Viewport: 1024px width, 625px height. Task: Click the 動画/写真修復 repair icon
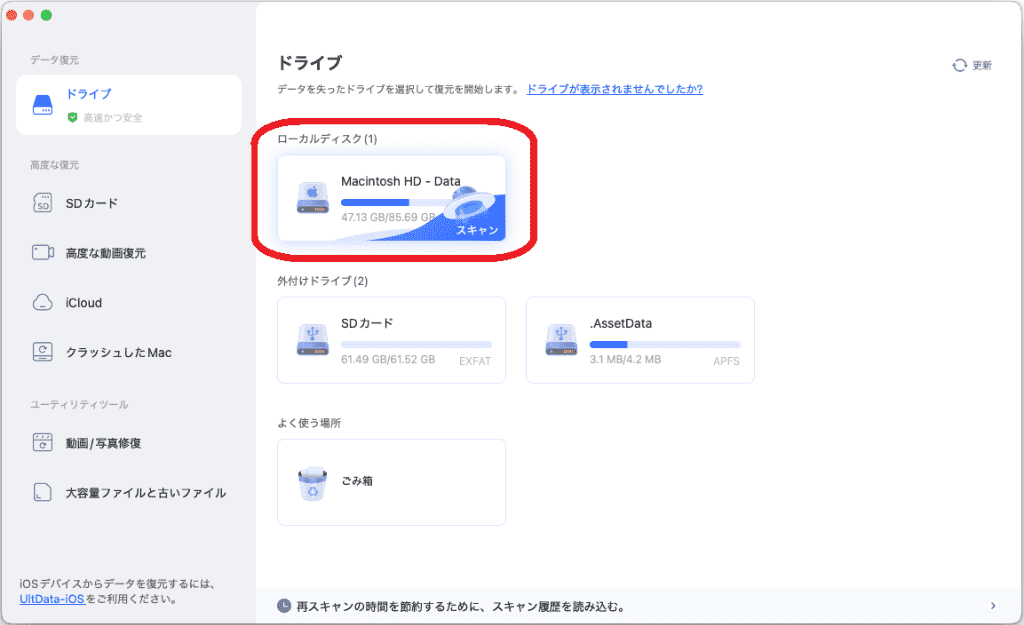42,442
